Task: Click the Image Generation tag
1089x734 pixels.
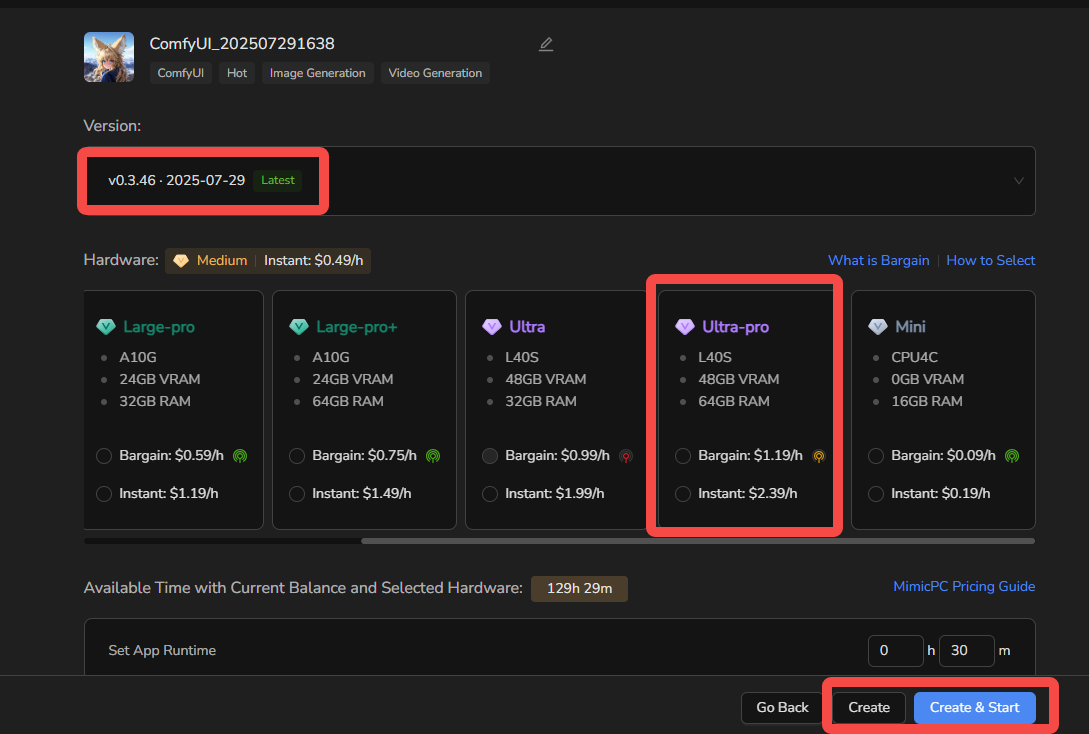Action: (317, 73)
